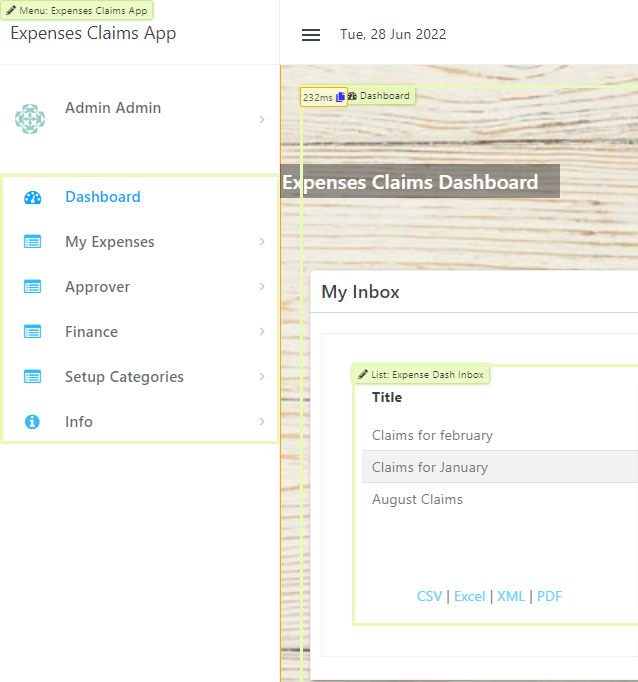The height and width of the screenshot is (682, 638).
Task: Click the Admin Admin avatar icon
Action: [x=30, y=119]
